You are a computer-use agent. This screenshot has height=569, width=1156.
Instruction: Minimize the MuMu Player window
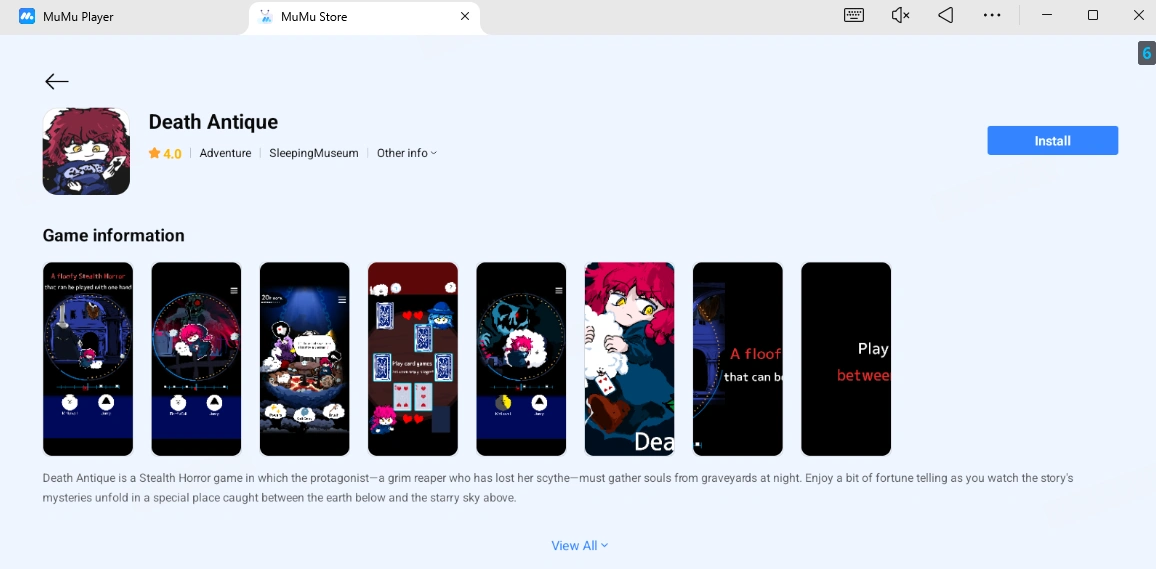[x=1047, y=15]
